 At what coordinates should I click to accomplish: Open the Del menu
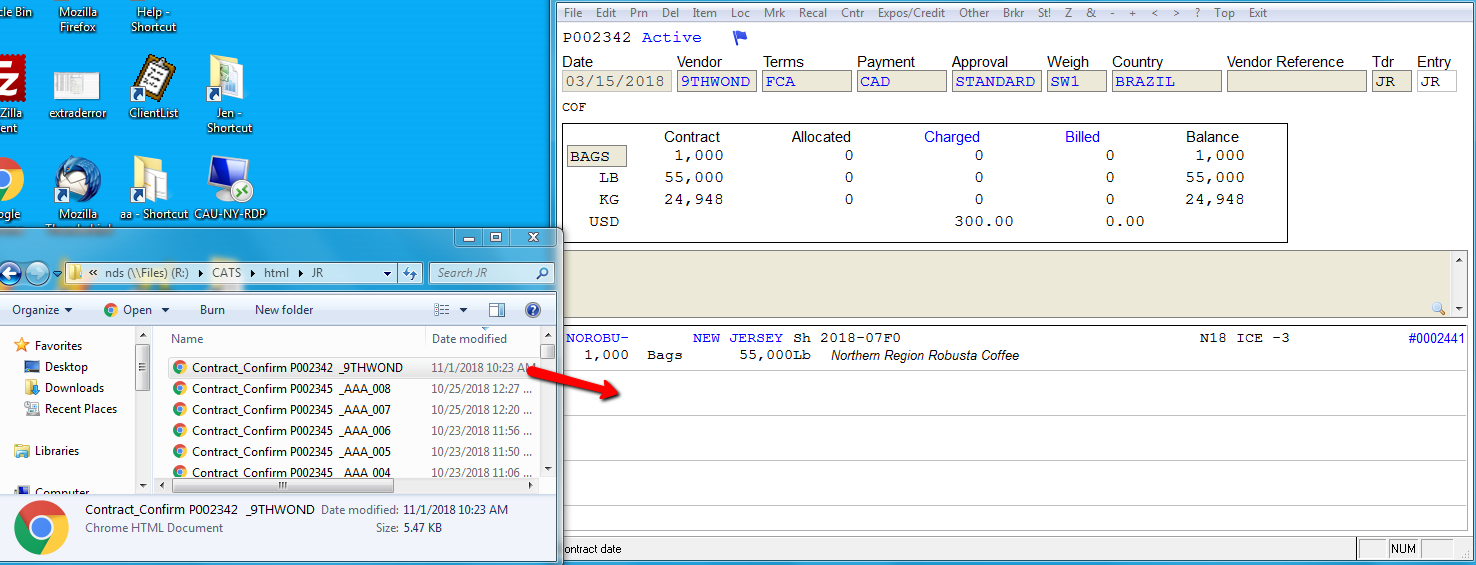pos(670,13)
